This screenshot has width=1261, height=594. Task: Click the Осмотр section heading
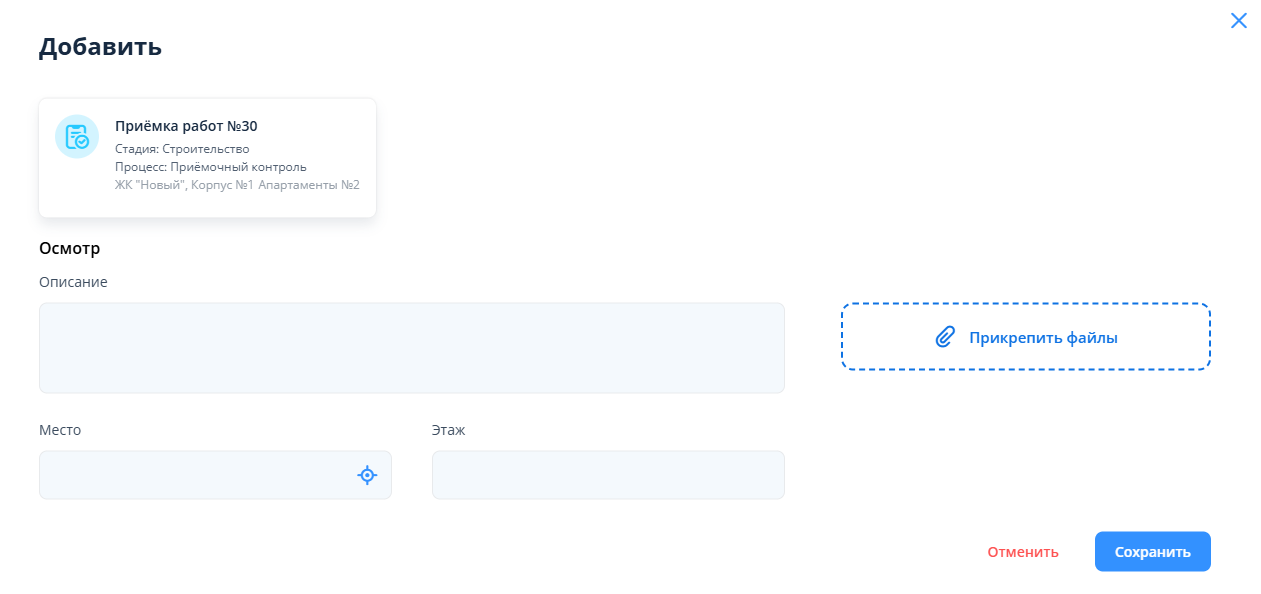click(69, 248)
